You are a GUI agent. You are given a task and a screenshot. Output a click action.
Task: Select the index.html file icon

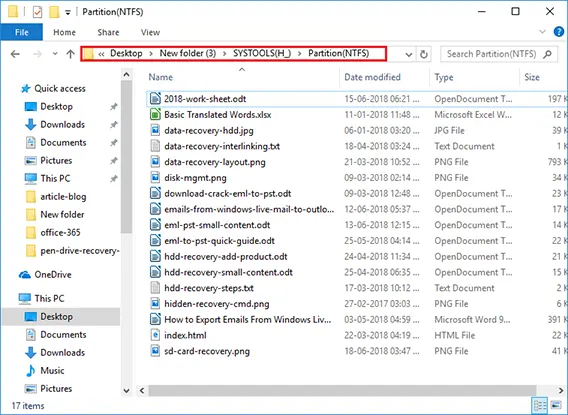pos(155,335)
